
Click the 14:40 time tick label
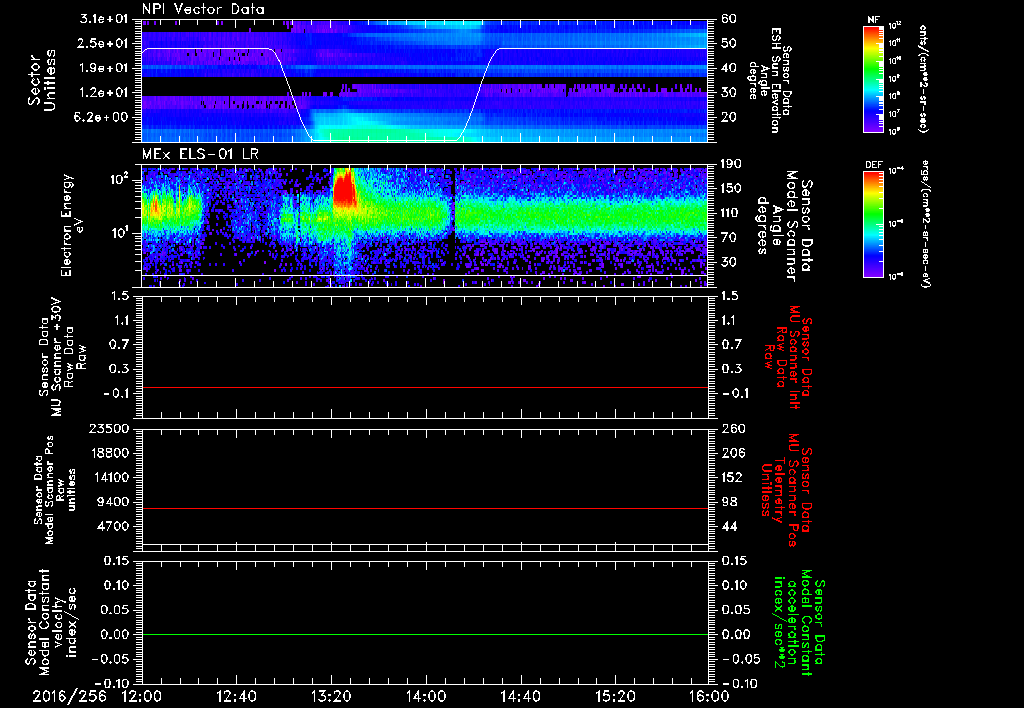tap(520, 696)
